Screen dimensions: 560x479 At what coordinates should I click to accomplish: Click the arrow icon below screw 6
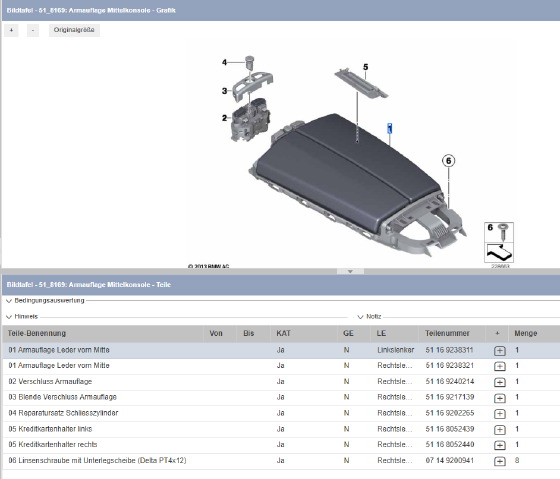tap(499, 253)
